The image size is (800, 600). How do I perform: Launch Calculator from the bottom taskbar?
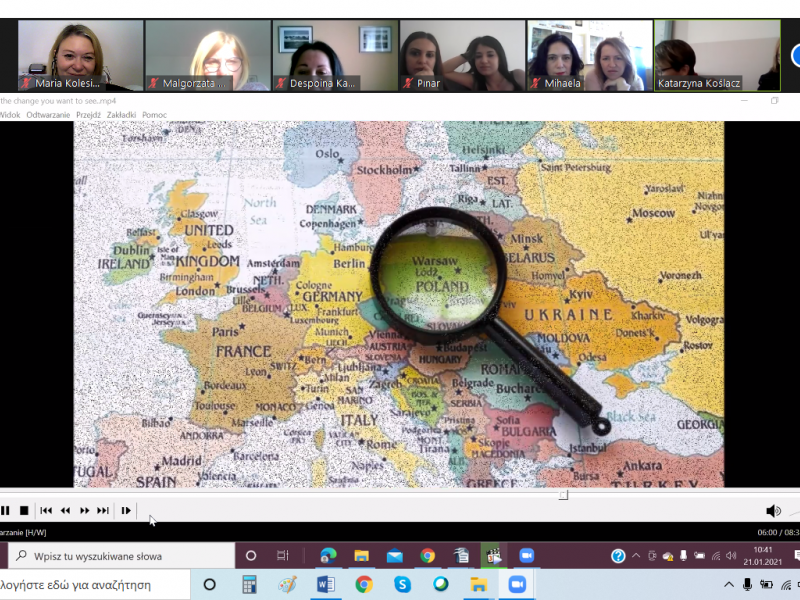[249, 584]
